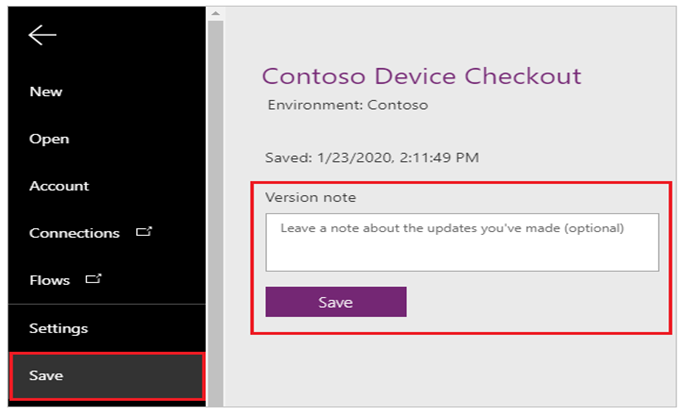The image size is (684, 415).
Task: Click the divider line above Settings
Action: click(x=107, y=304)
